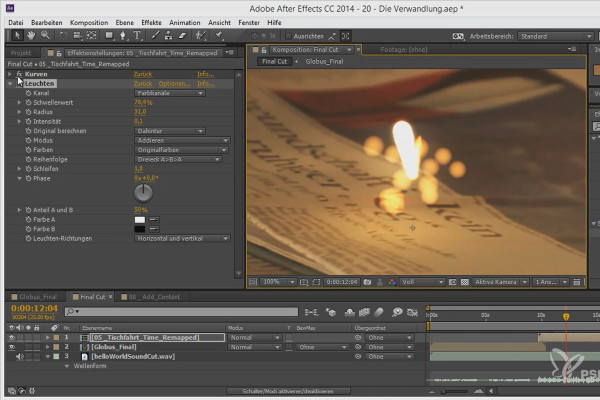Toggle the transparency grid icon in viewer

pos(465,282)
